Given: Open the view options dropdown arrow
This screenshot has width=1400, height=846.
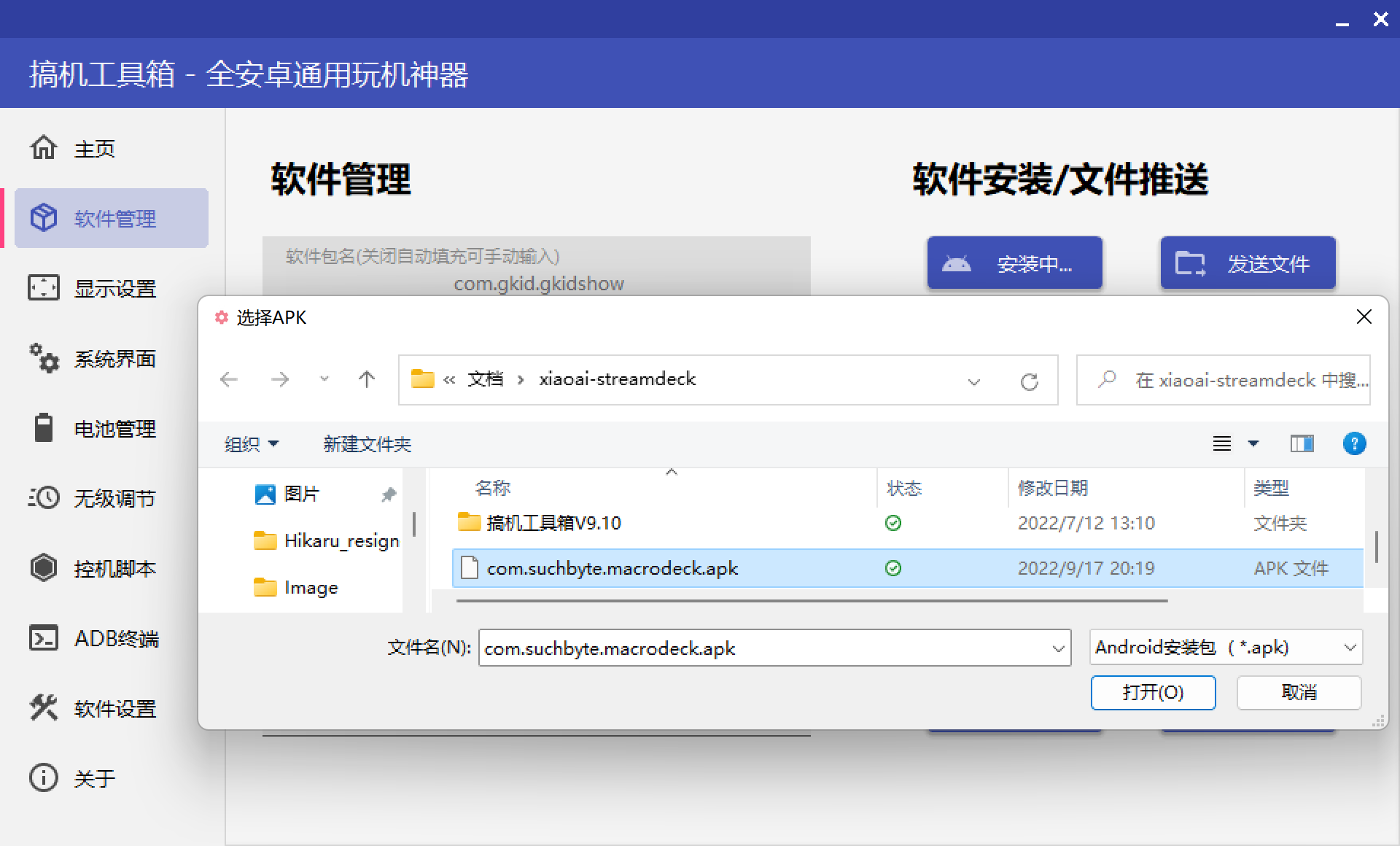Looking at the screenshot, I should coord(1253,443).
